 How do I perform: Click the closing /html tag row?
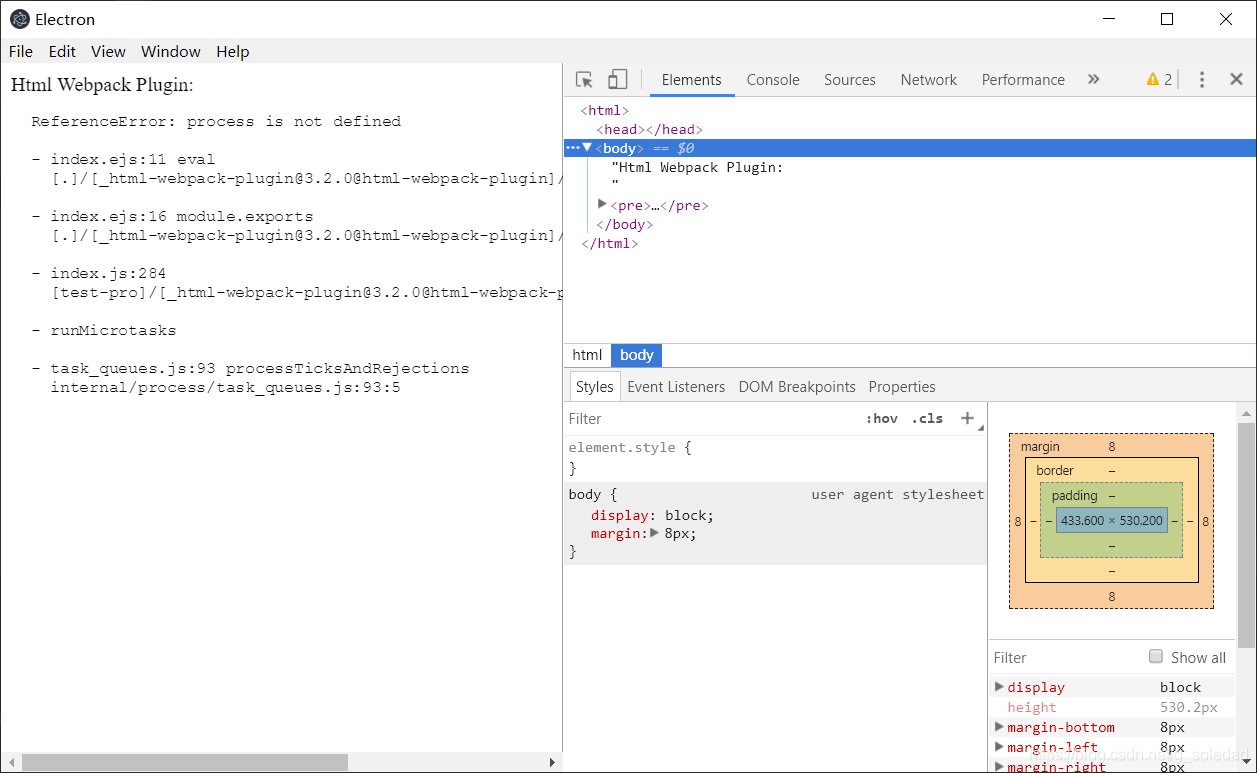[609, 243]
